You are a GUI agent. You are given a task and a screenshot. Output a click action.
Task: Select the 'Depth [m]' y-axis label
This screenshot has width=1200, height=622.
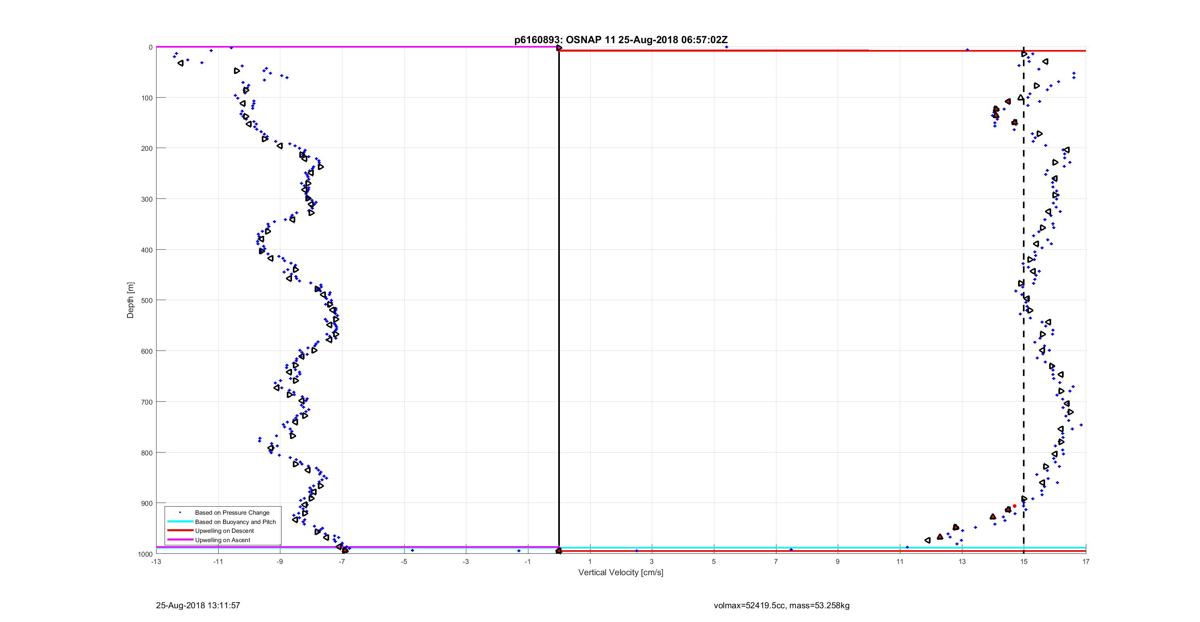point(131,300)
